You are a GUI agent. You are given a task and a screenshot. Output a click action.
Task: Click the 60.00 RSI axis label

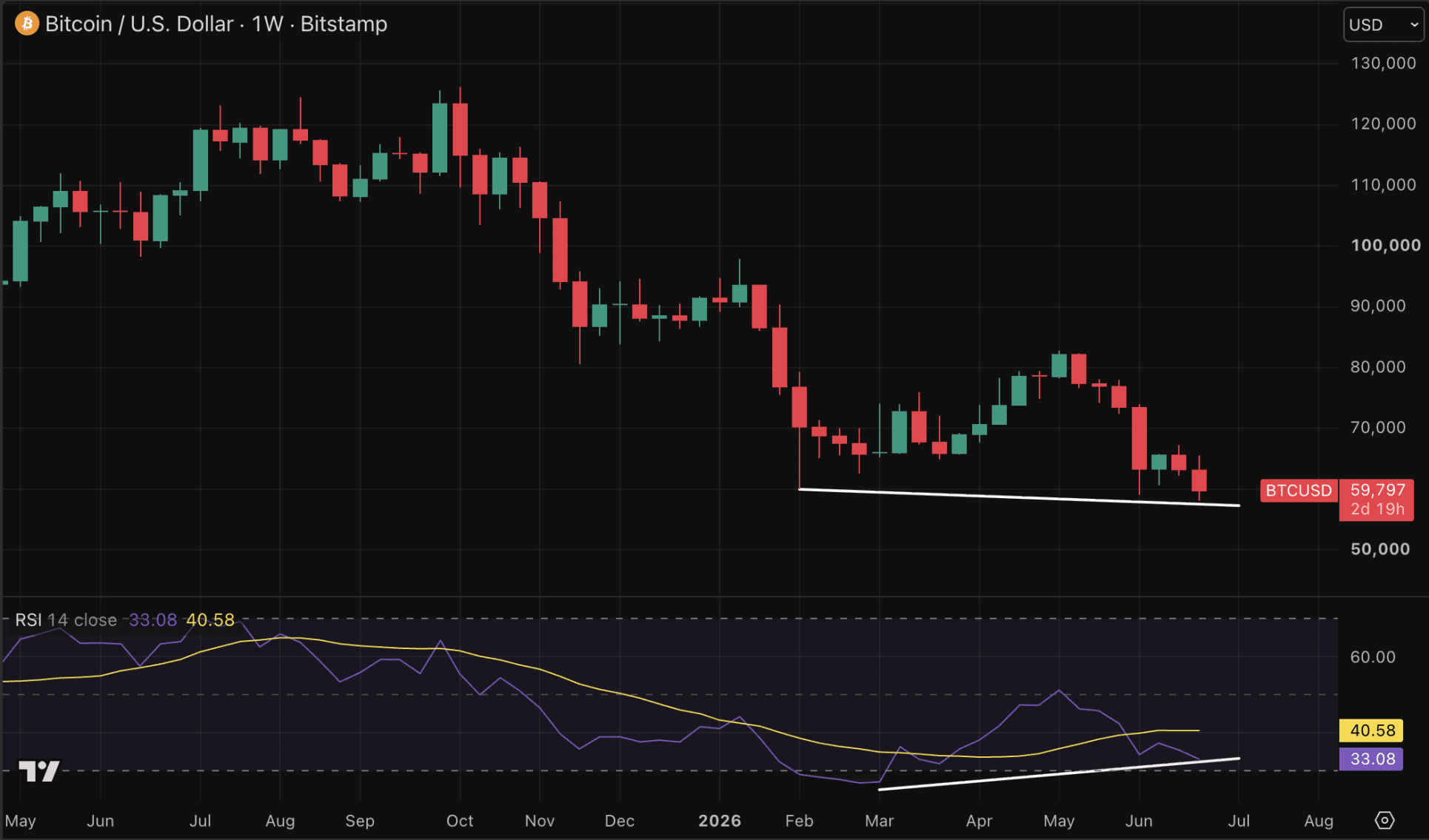click(x=1373, y=656)
